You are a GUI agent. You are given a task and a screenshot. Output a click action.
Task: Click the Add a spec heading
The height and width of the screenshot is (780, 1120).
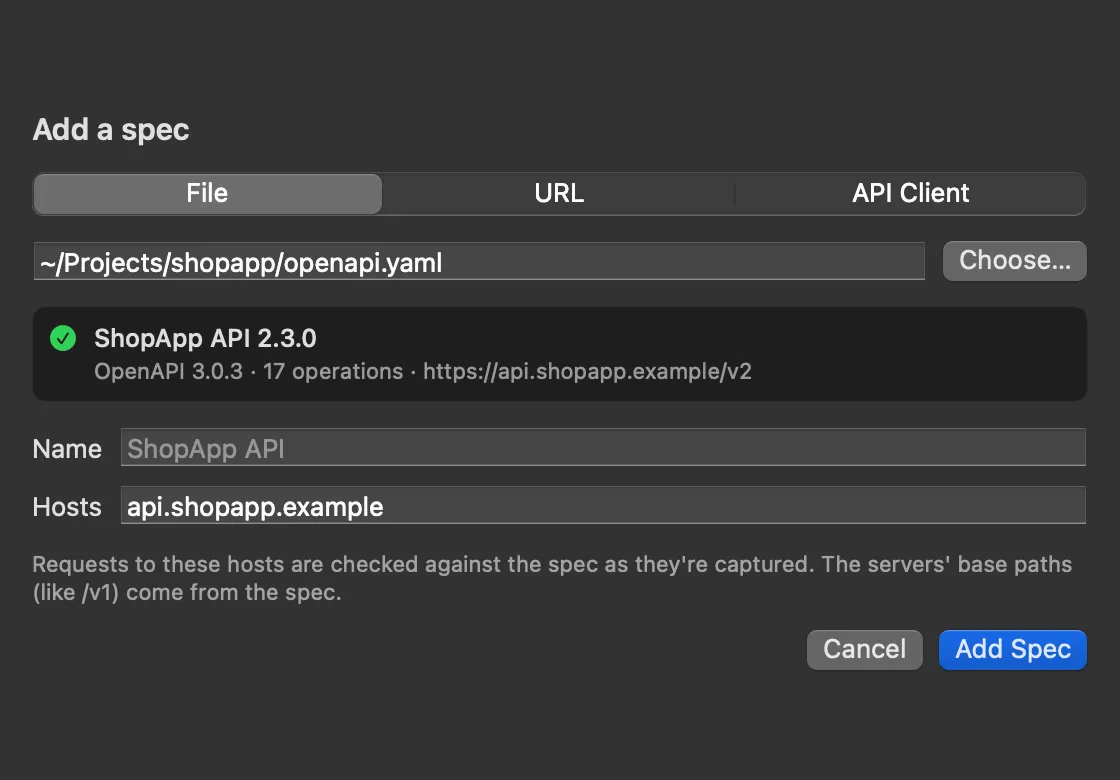111,130
